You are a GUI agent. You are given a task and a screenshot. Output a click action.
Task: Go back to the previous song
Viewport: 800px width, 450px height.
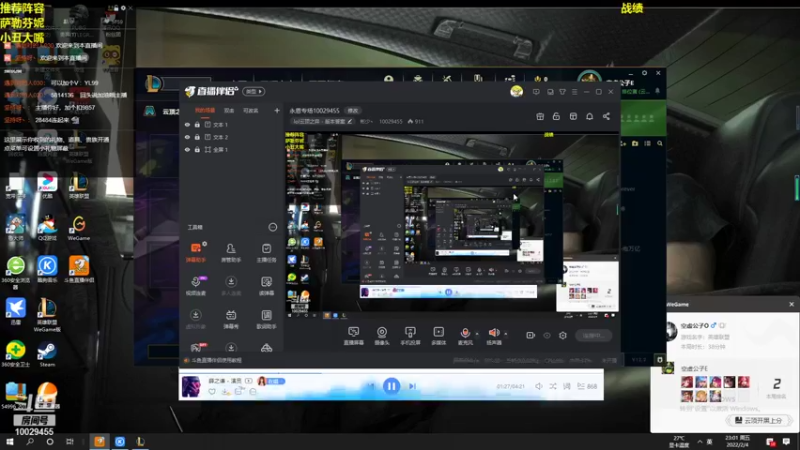click(x=371, y=386)
